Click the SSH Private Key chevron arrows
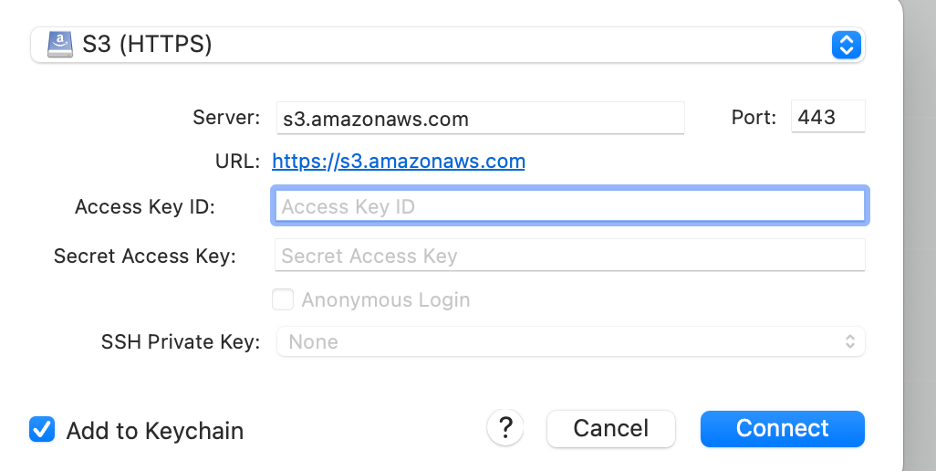The image size is (936, 472). click(x=850, y=342)
